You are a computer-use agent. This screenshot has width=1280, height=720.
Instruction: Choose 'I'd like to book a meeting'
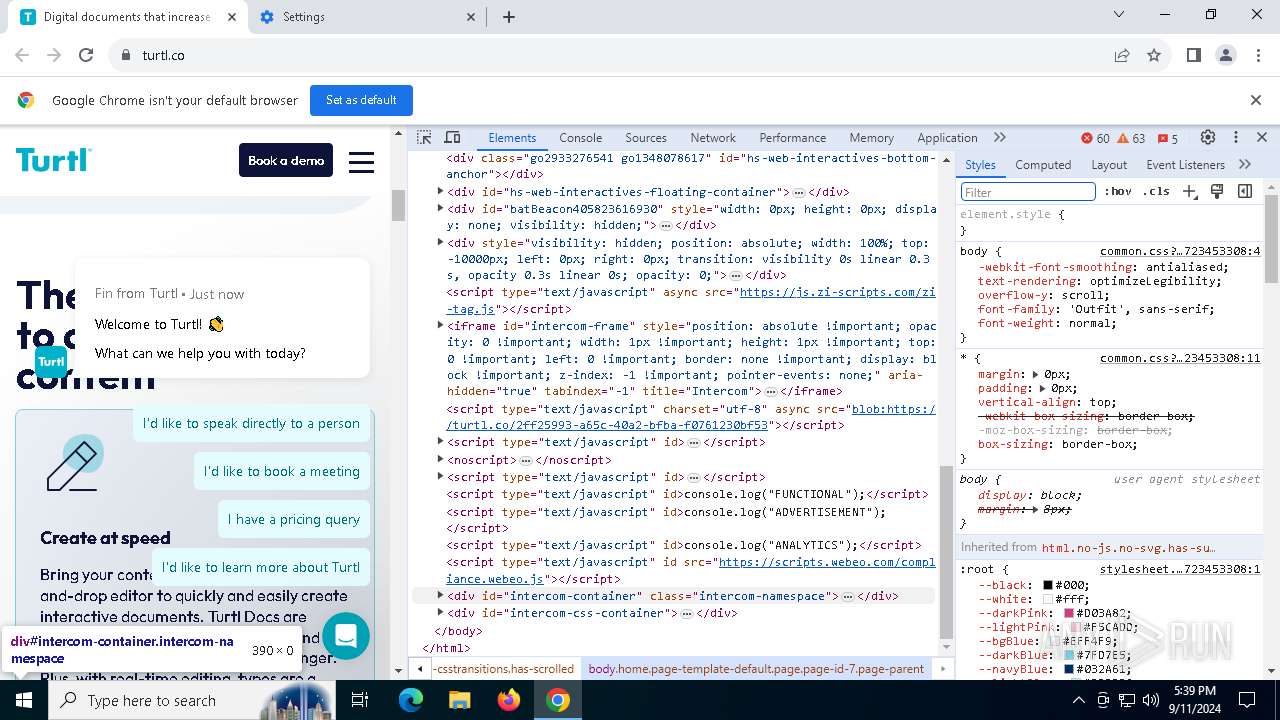click(x=282, y=471)
